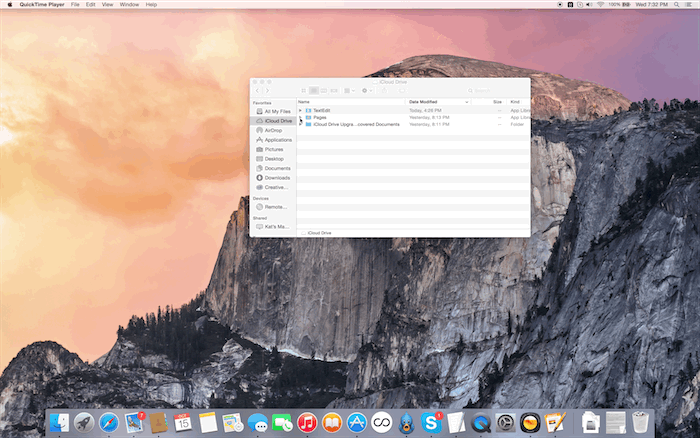Screen dimensions: 700x438
Task: Click the Finder back arrow
Action: (256, 91)
